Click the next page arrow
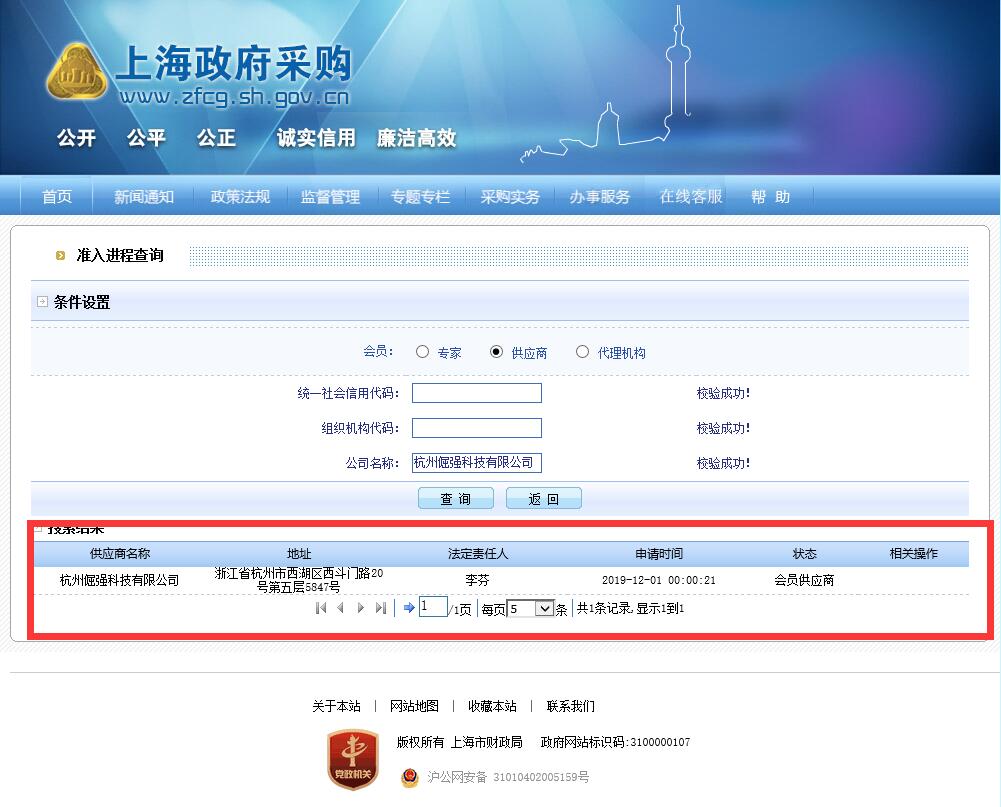 click(x=361, y=608)
